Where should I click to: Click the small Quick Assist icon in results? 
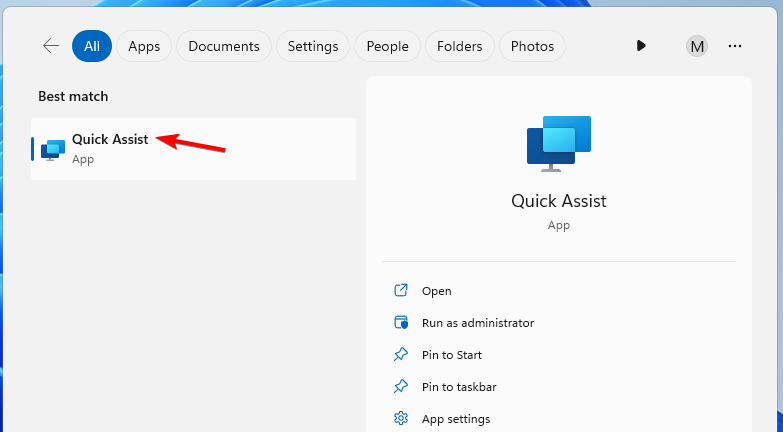click(53, 150)
